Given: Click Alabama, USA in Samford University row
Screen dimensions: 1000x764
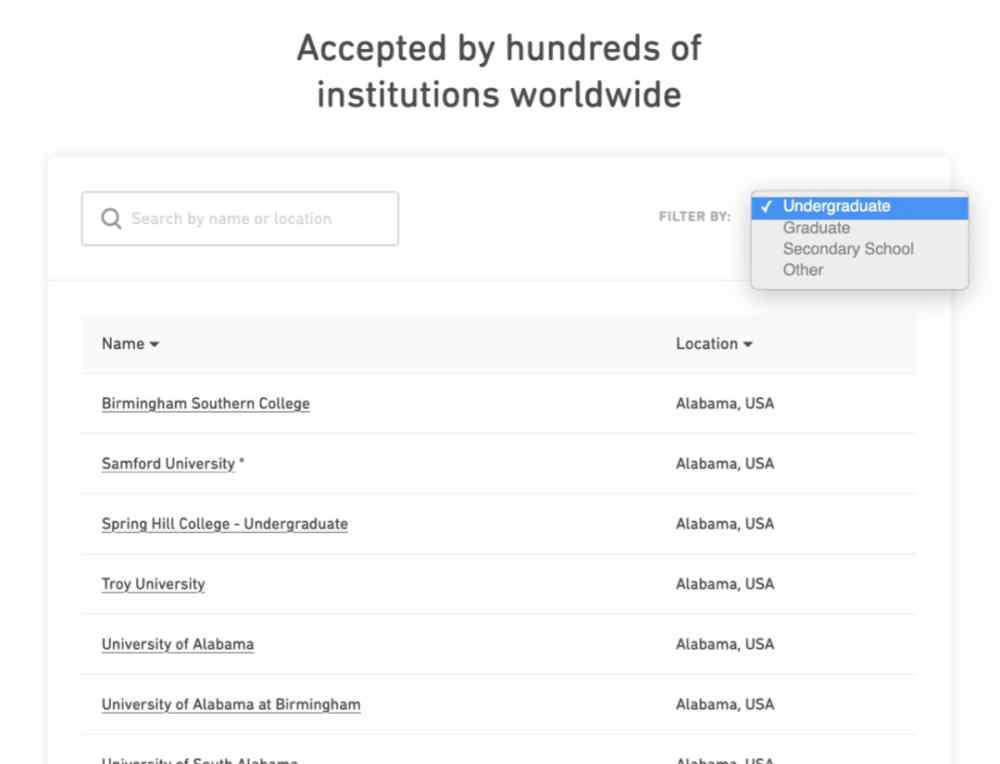Looking at the screenshot, I should [x=725, y=464].
